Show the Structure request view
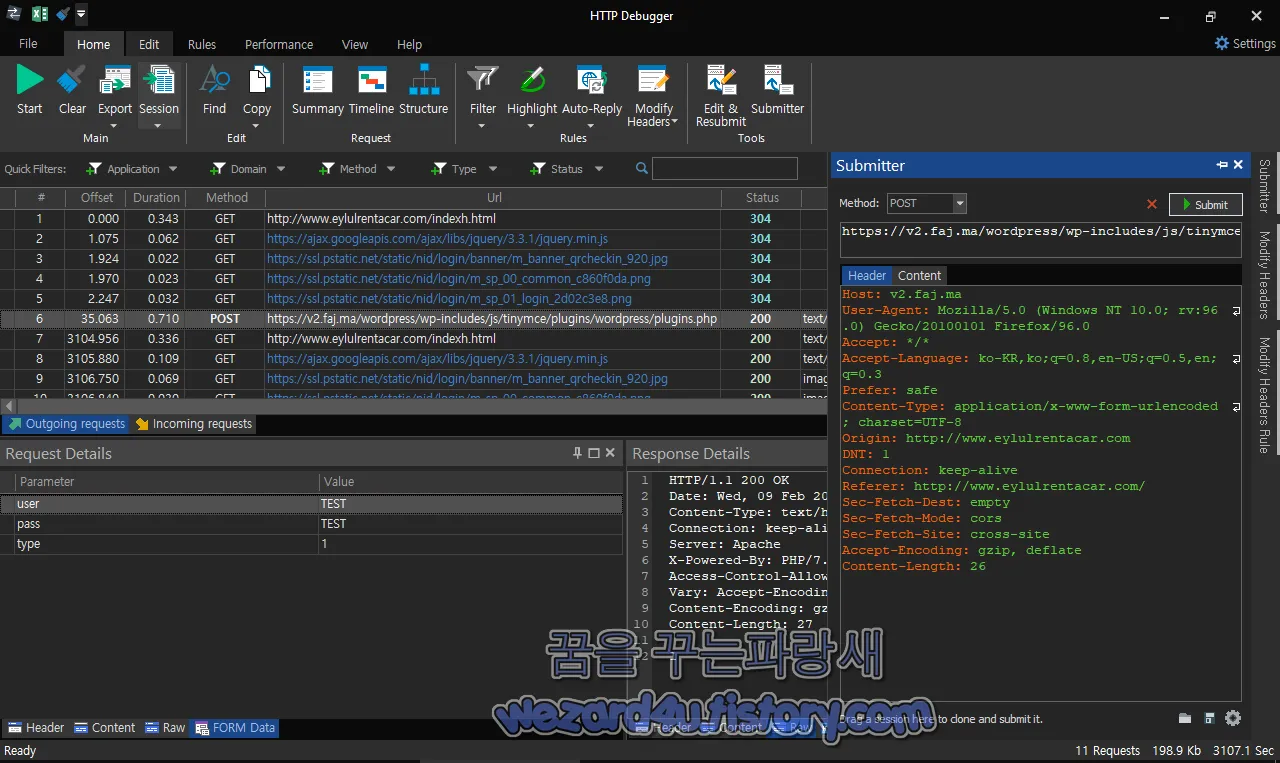Viewport: 1280px width, 763px height. pos(424,90)
